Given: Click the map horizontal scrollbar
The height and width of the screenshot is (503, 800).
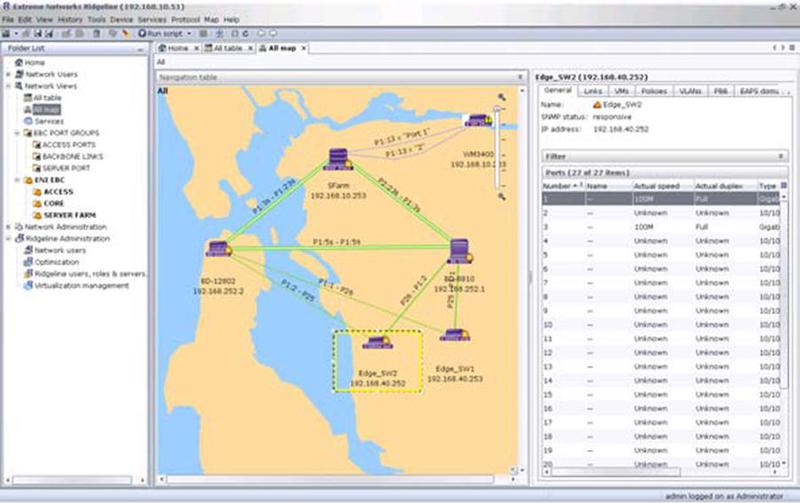Looking at the screenshot, I should coord(330,479).
